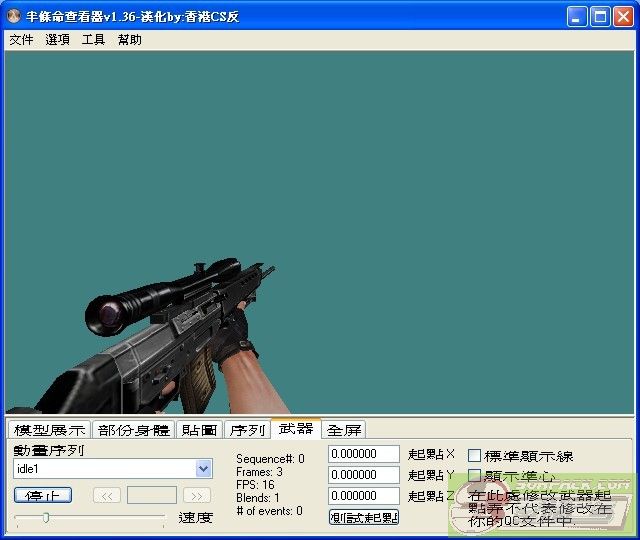Open the 全屏 fullscreen tab
Image resolution: width=640 pixels, height=540 pixels.
click(x=344, y=430)
